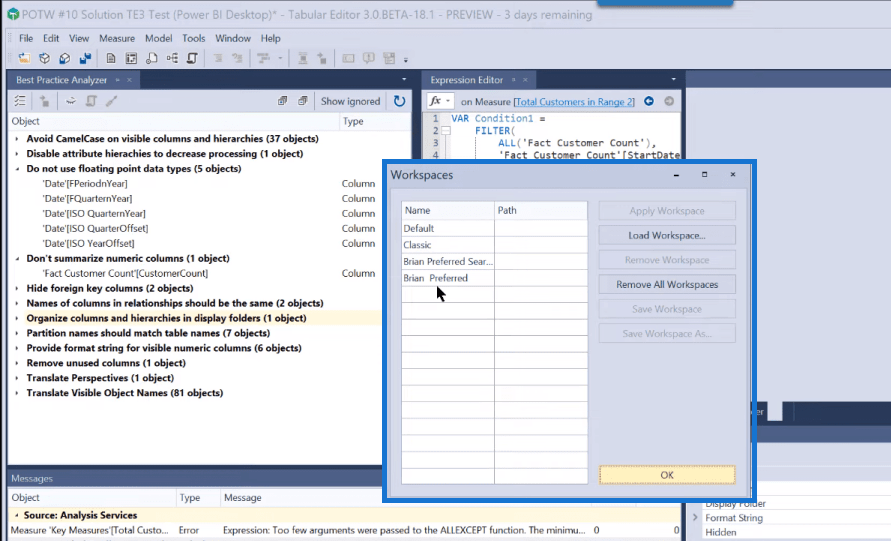The width and height of the screenshot is (891, 541).
Task: Click the expand all icon in the analyzer
Action: (x=282, y=101)
